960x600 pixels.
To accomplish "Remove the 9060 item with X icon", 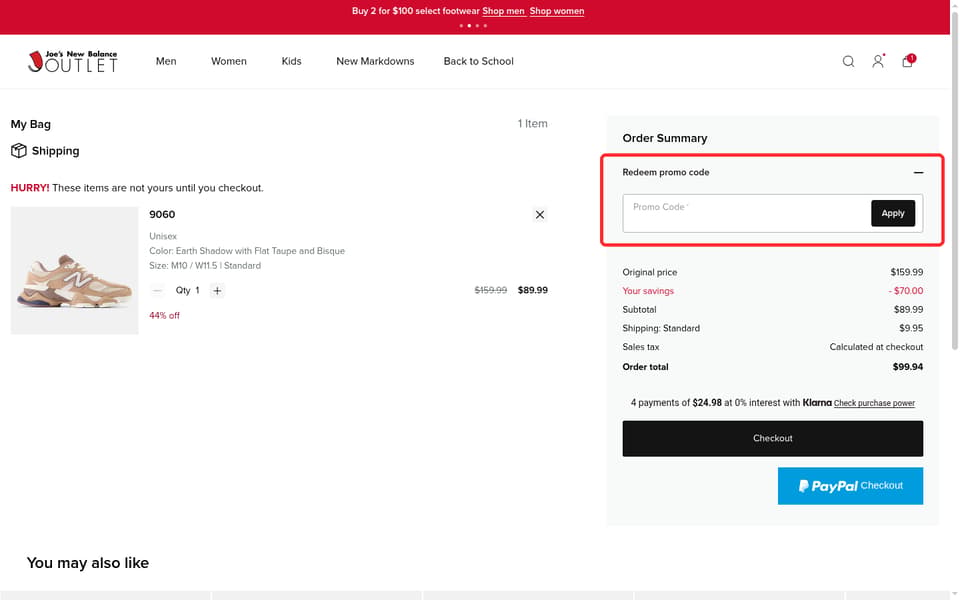I will pos(539,214).
